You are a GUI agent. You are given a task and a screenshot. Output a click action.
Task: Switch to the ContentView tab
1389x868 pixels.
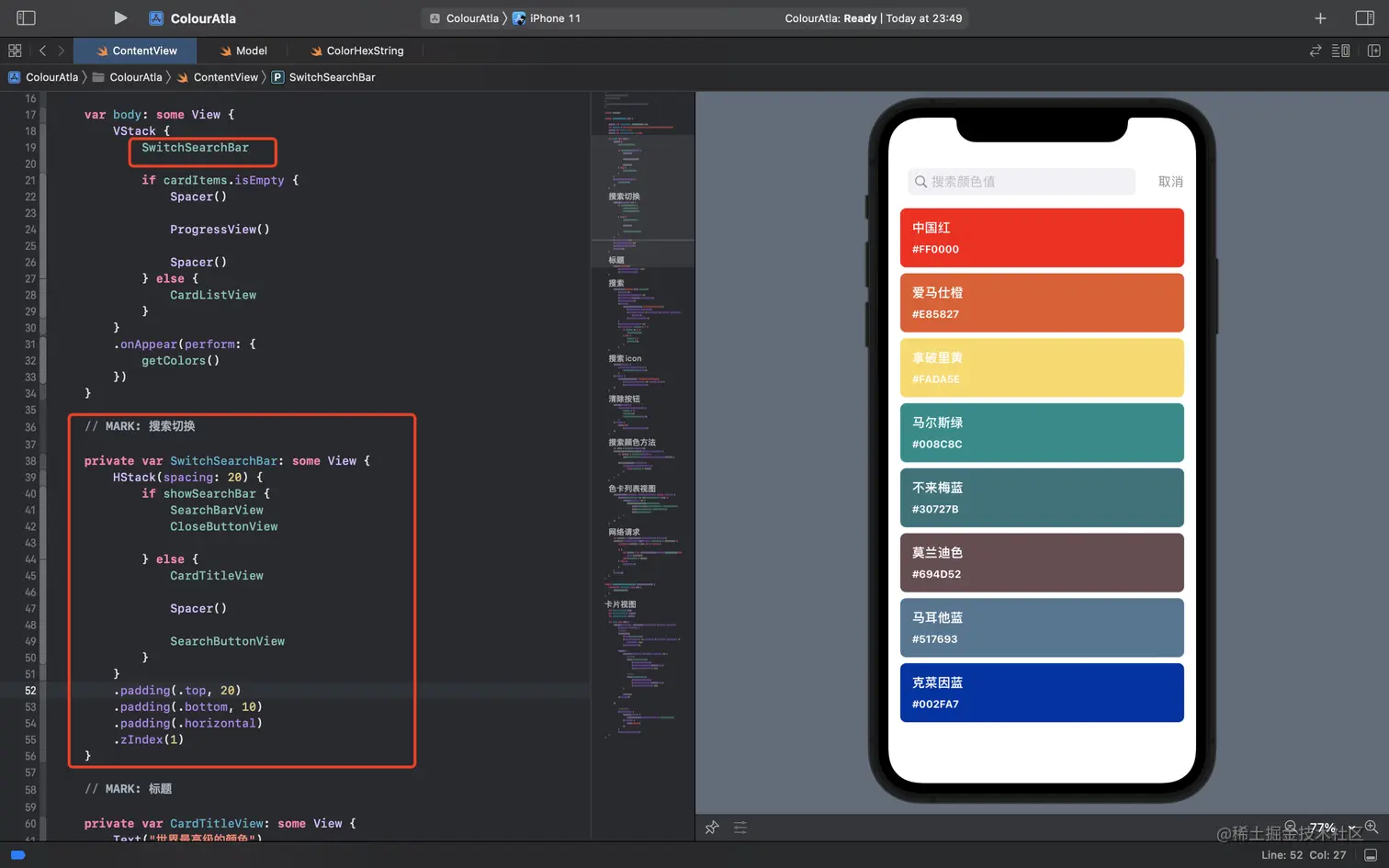pos(136,51)
